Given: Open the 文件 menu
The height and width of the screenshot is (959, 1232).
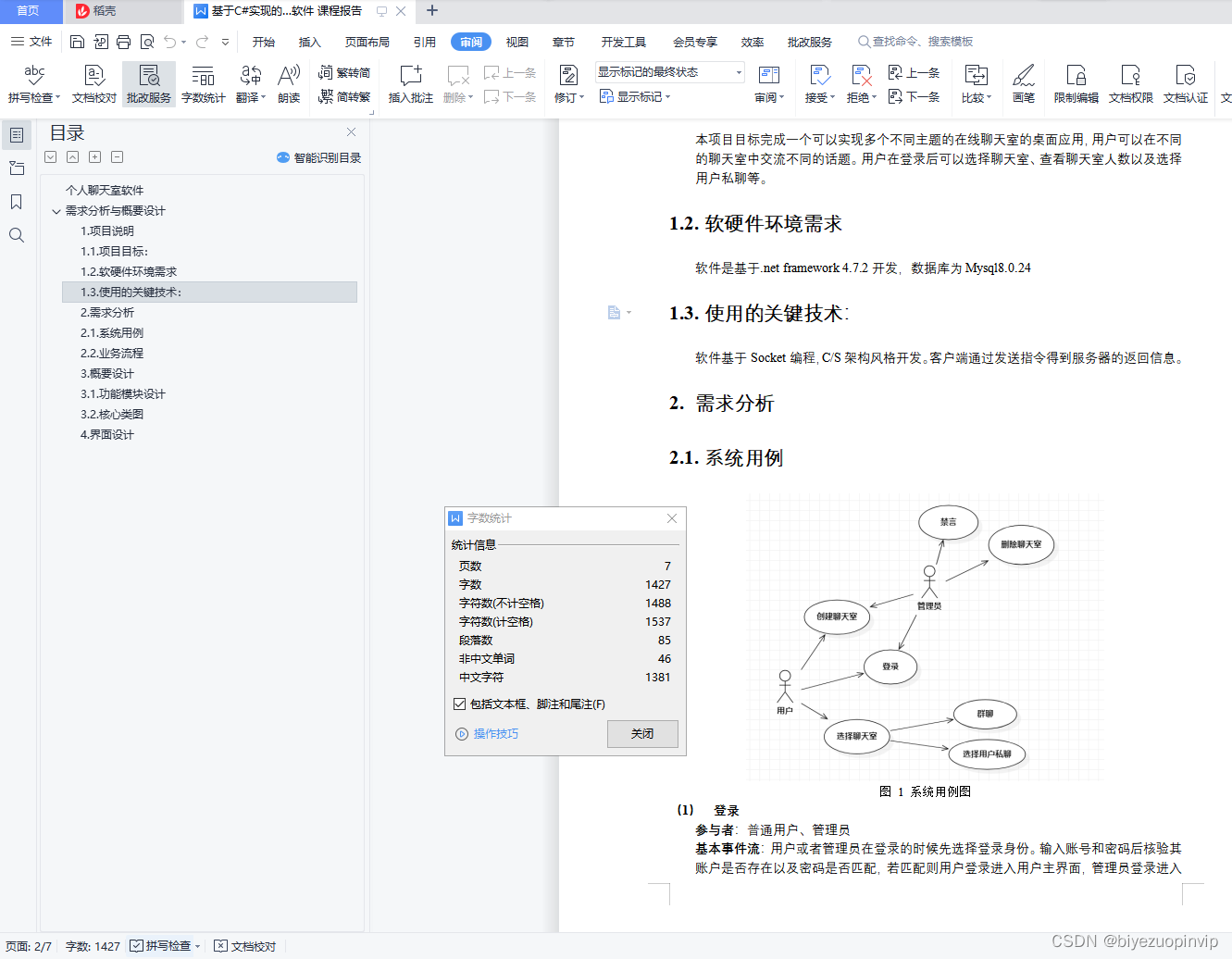Looking at the screenshot, I should click(31, 42).
